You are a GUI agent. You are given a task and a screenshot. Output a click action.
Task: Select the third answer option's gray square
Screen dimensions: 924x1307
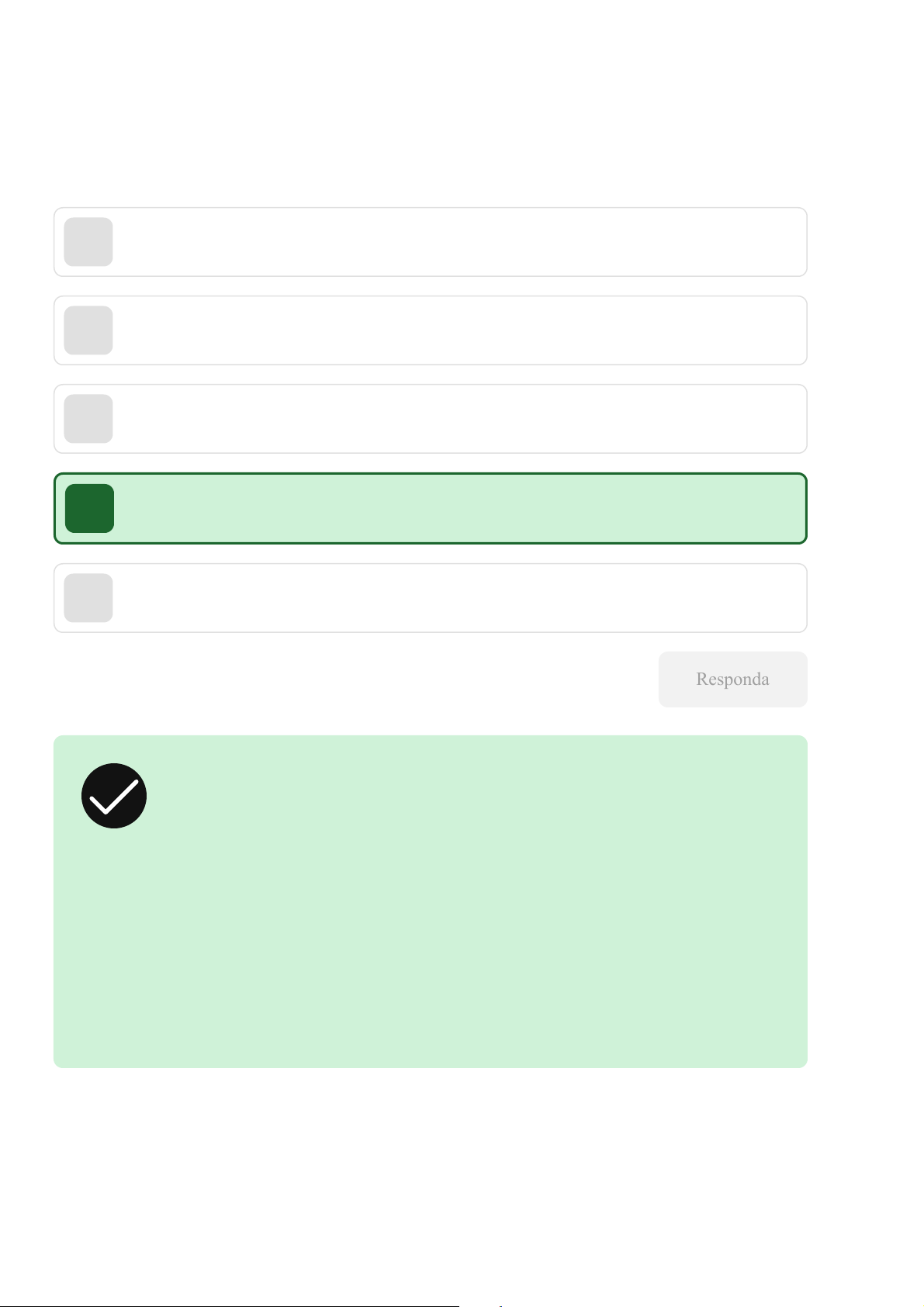(x=88, y=419)
